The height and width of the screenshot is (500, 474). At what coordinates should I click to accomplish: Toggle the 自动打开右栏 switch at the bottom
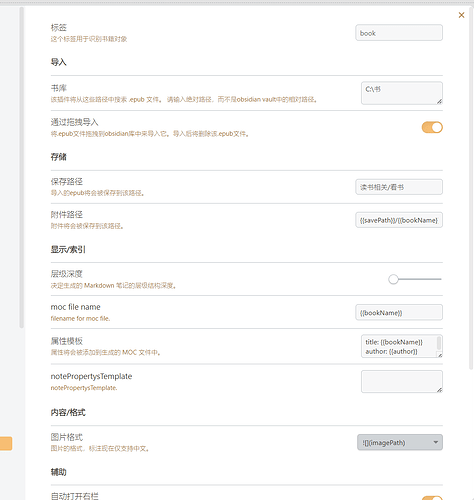point(432,498)
